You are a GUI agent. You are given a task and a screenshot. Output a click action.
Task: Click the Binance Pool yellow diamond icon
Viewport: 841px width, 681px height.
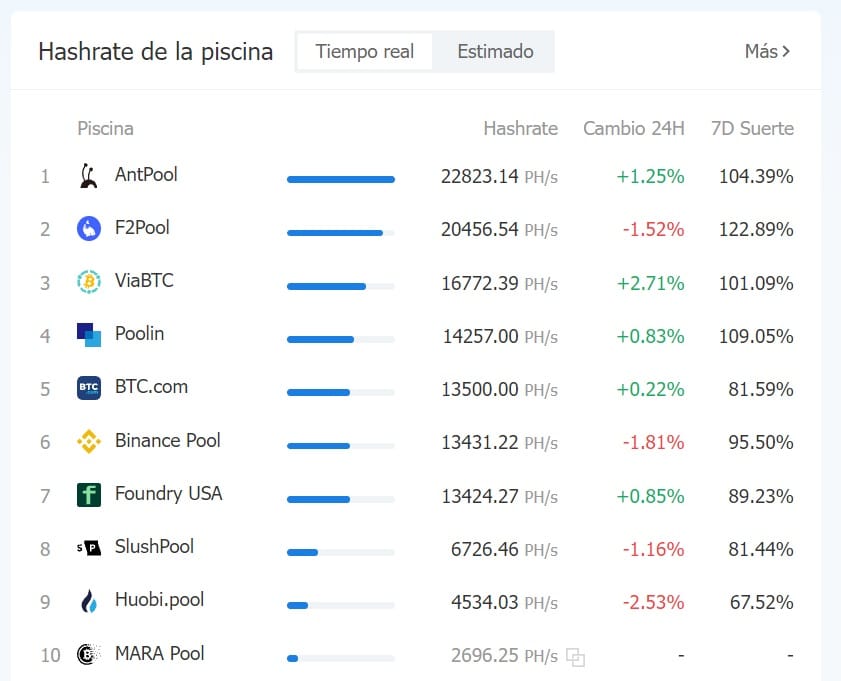pyautogui.click(x=88, y=441)
